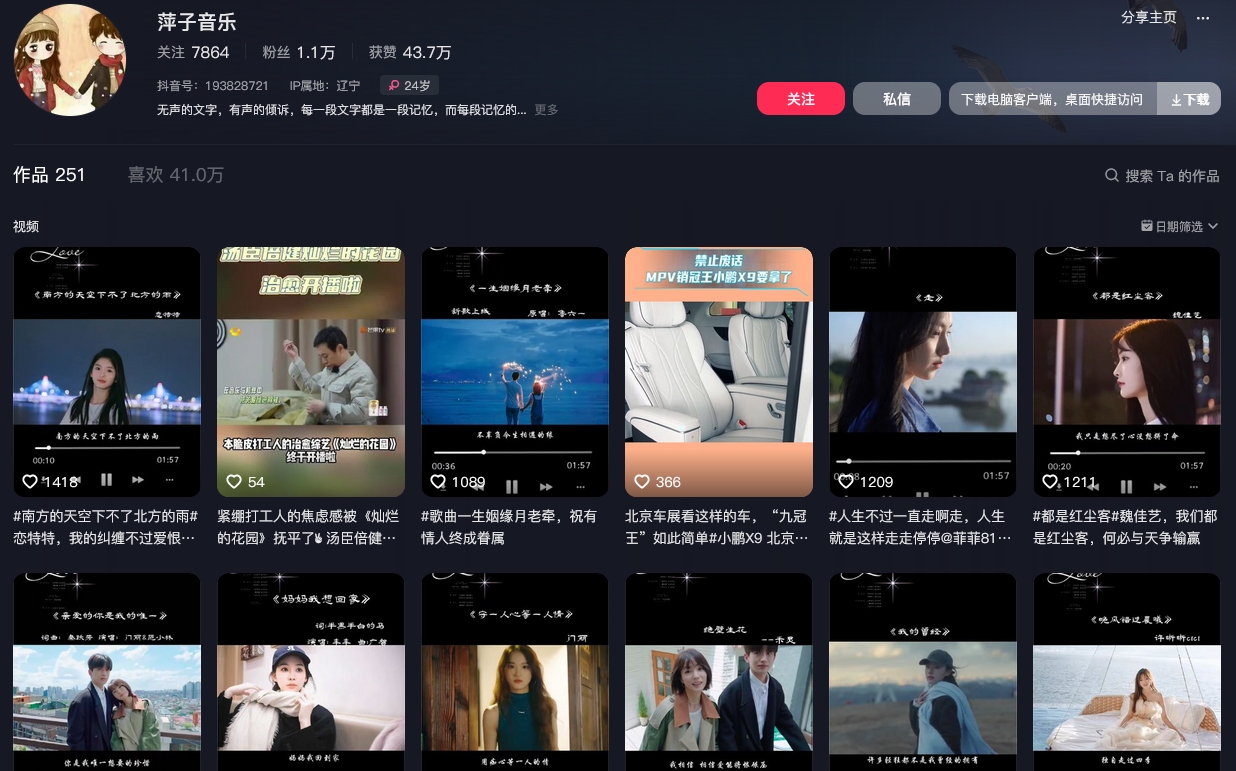Click the progress bar on 都是红尘客 thumbnail
This screenshot has width=1236, height=771.
pyautogui.click(x=1126, y=452)
